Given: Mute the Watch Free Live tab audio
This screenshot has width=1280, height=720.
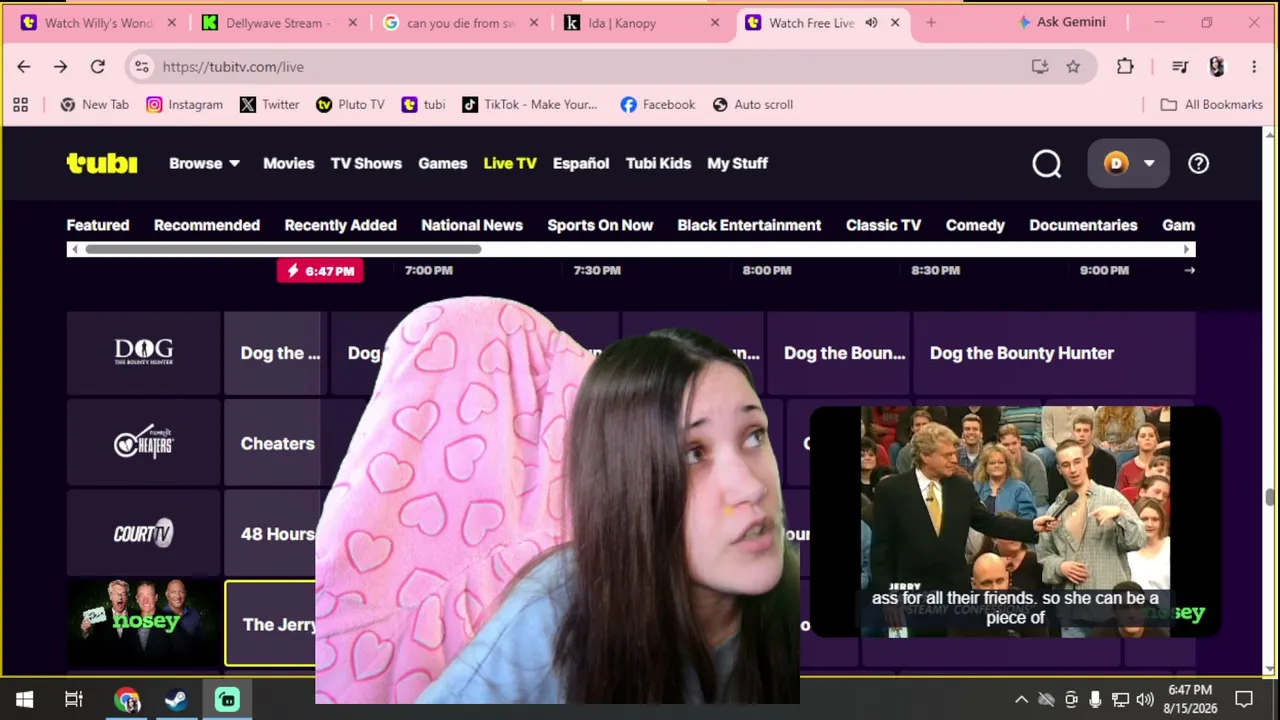Looking at the screenshot, I should [x=871, y=23].
